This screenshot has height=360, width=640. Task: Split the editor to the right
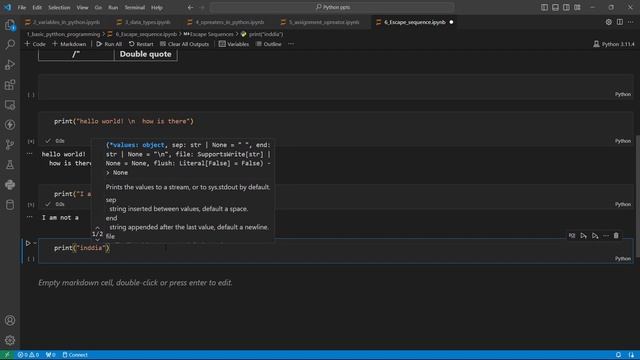(620, 22)
